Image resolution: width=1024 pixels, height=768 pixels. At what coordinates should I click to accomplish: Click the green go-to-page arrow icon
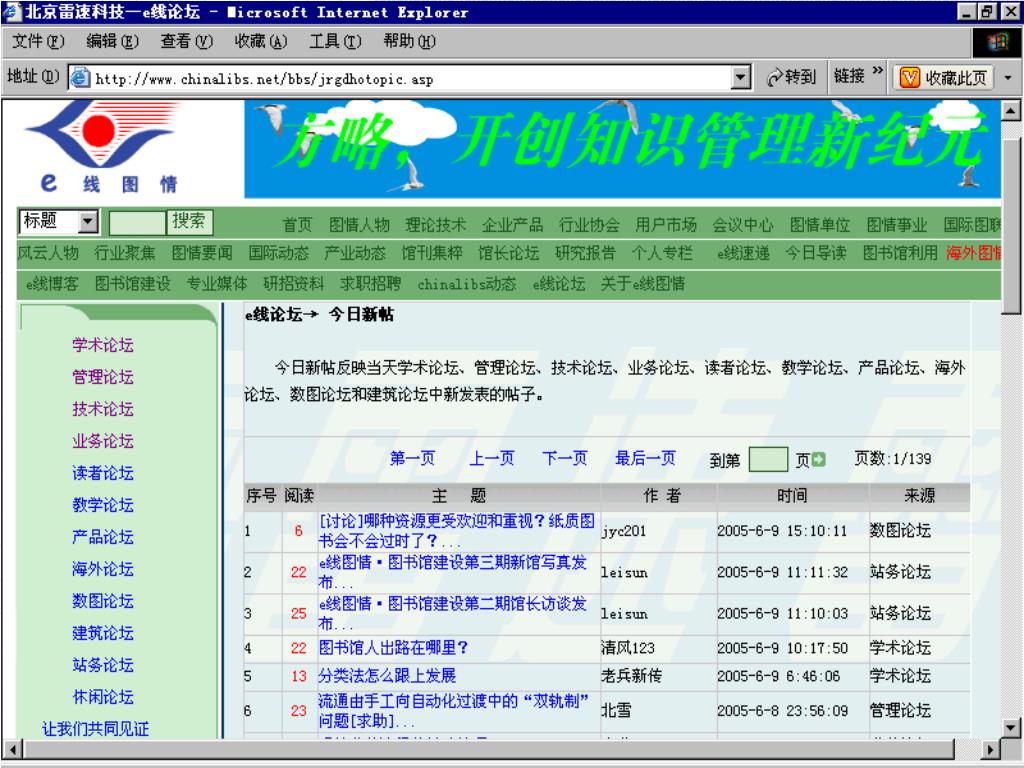pos(818,460)
